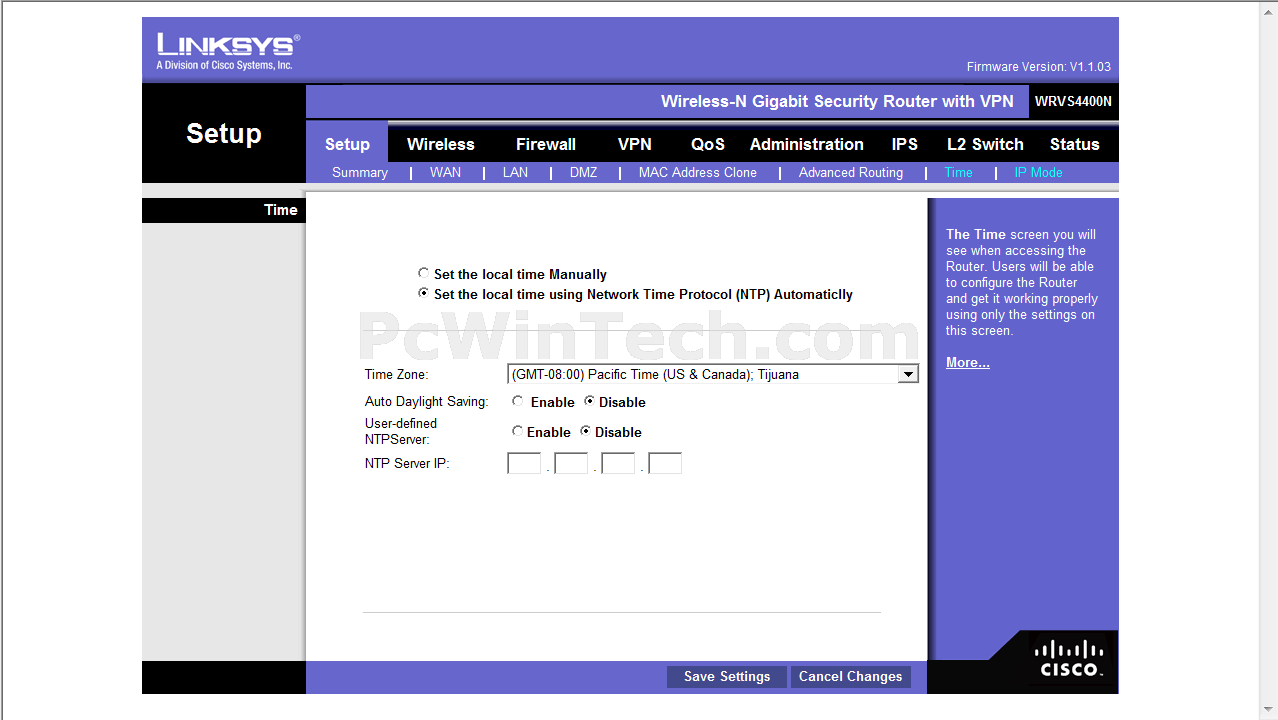The height and width of the screenshot is (720, 1278).
Task: Enable User-defined NTP Server
Action: click(517, 431)
